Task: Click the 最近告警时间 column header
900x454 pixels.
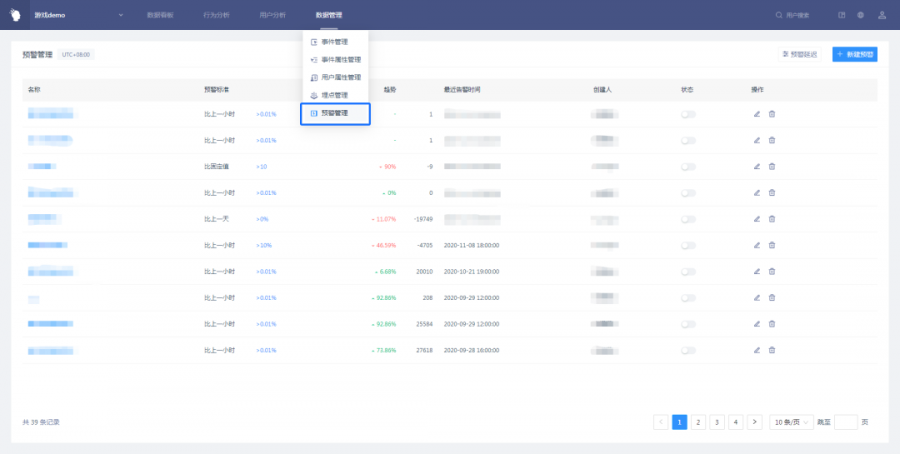Action: tap(462, 90)
